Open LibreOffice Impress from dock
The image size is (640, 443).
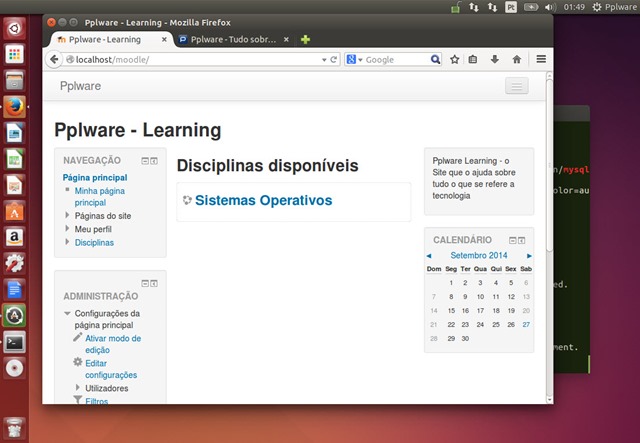tap(14, 185)
